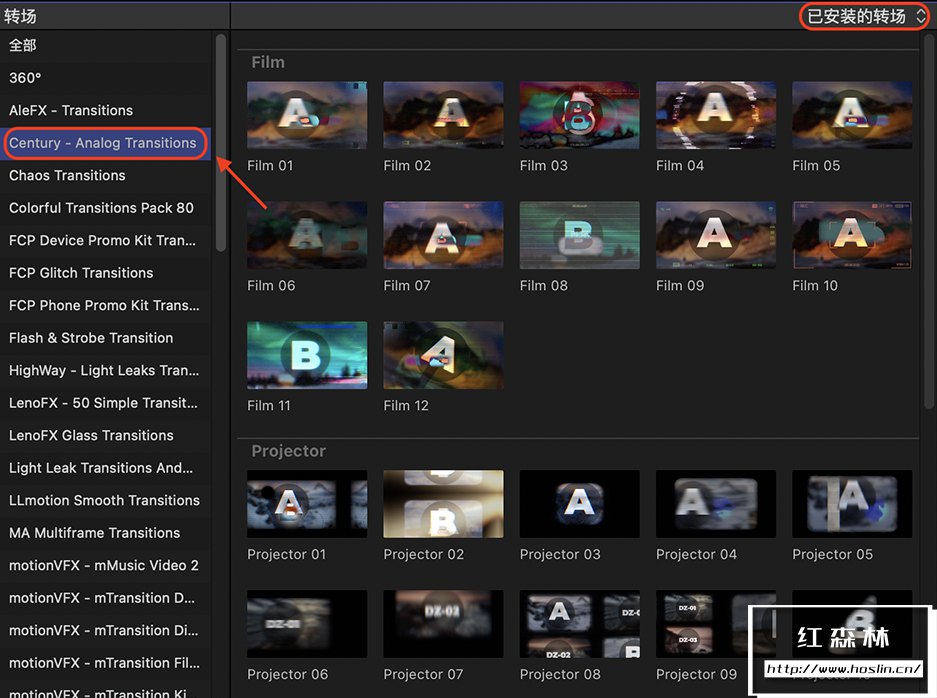Select the Projector 09 transition thumbnail
This screenshot has height=698, width=937.
(716, 624)
